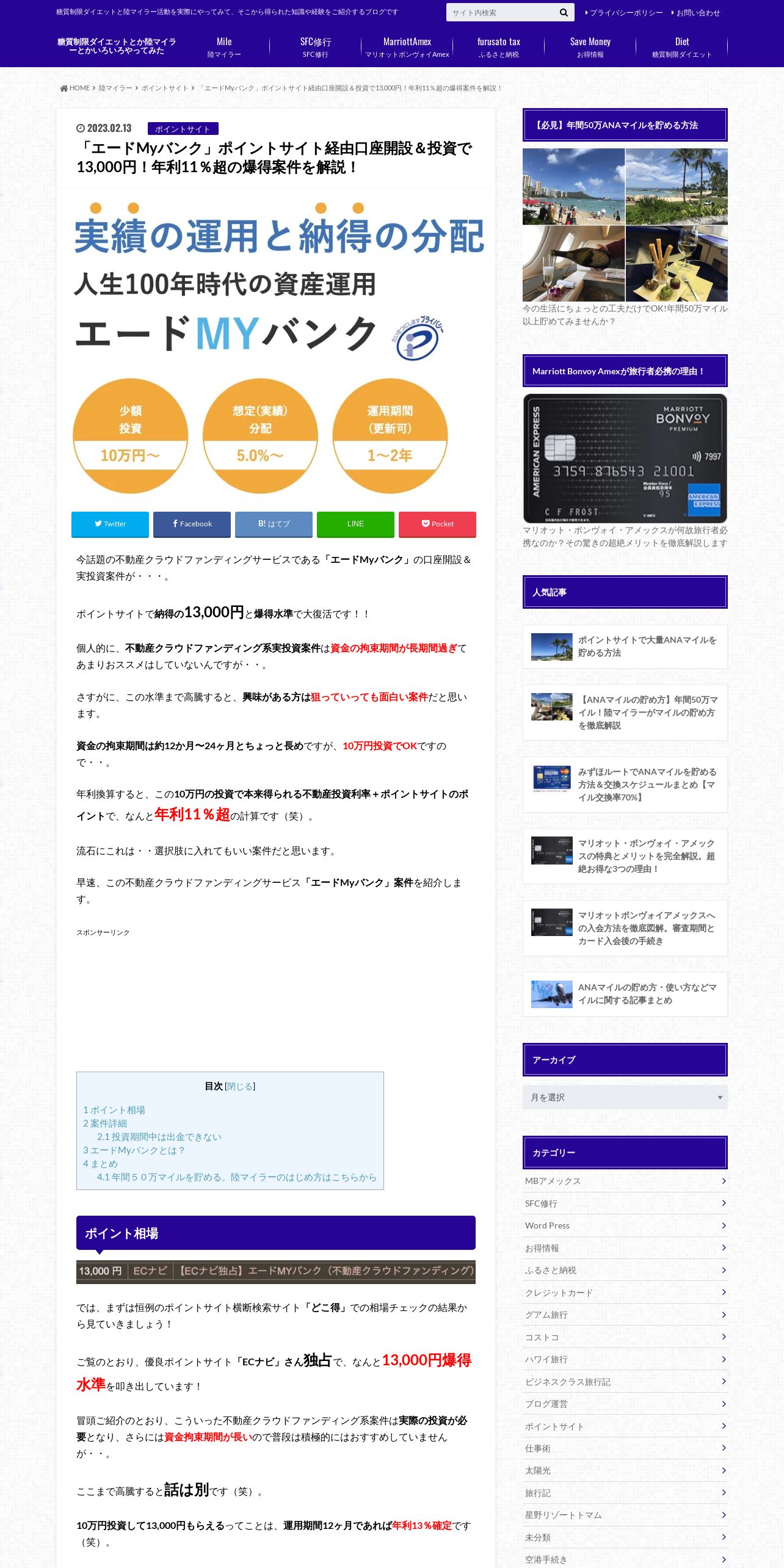Image resolution: width=784 pixels, height=1568 pixels.
Task: Open the プライバシーポリシー link
Action: click(623, 13)
